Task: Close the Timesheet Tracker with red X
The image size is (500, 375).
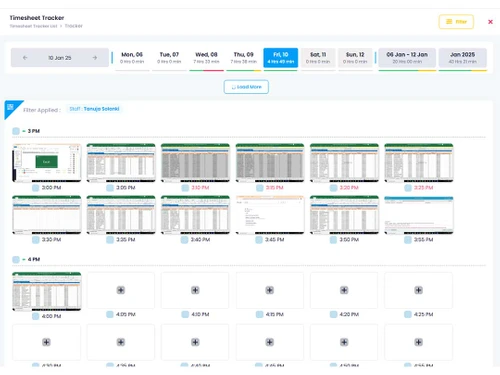Action: click(490, 22)
